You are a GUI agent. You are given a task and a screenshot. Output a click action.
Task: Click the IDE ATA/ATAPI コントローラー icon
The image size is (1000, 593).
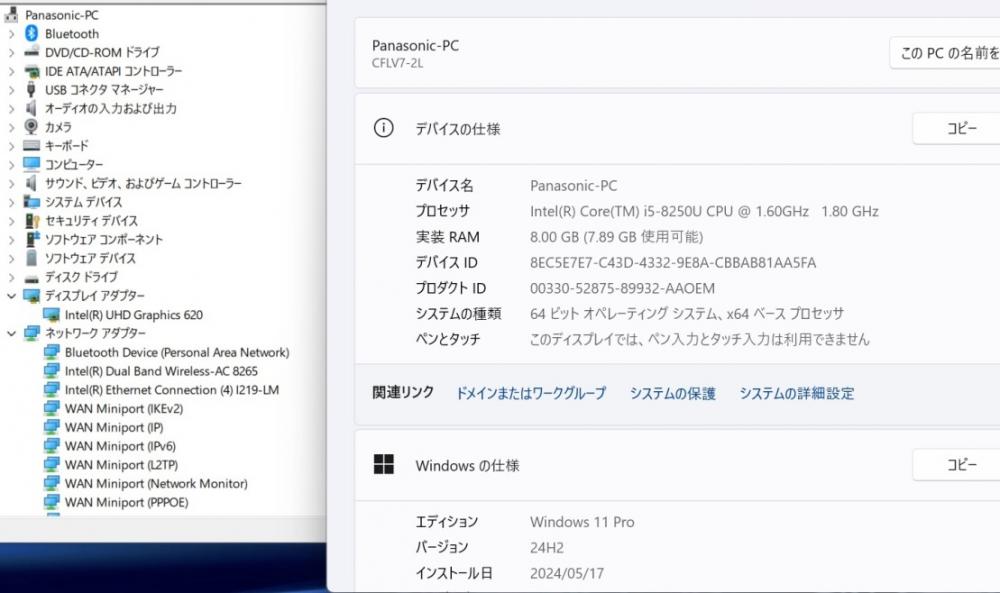[31, 71]
